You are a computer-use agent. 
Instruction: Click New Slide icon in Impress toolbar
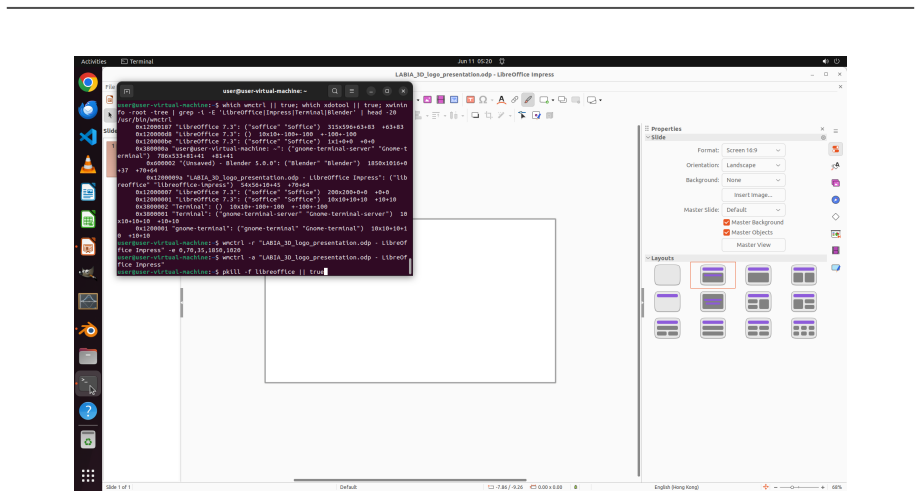pos(544,100)
